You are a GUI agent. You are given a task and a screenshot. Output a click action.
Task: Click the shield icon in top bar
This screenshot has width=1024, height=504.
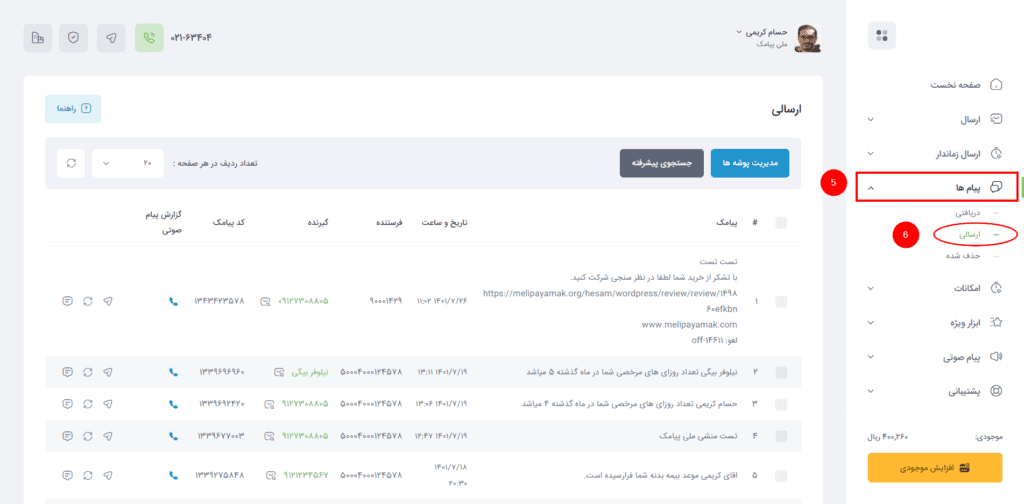click(x=74, y=38)
